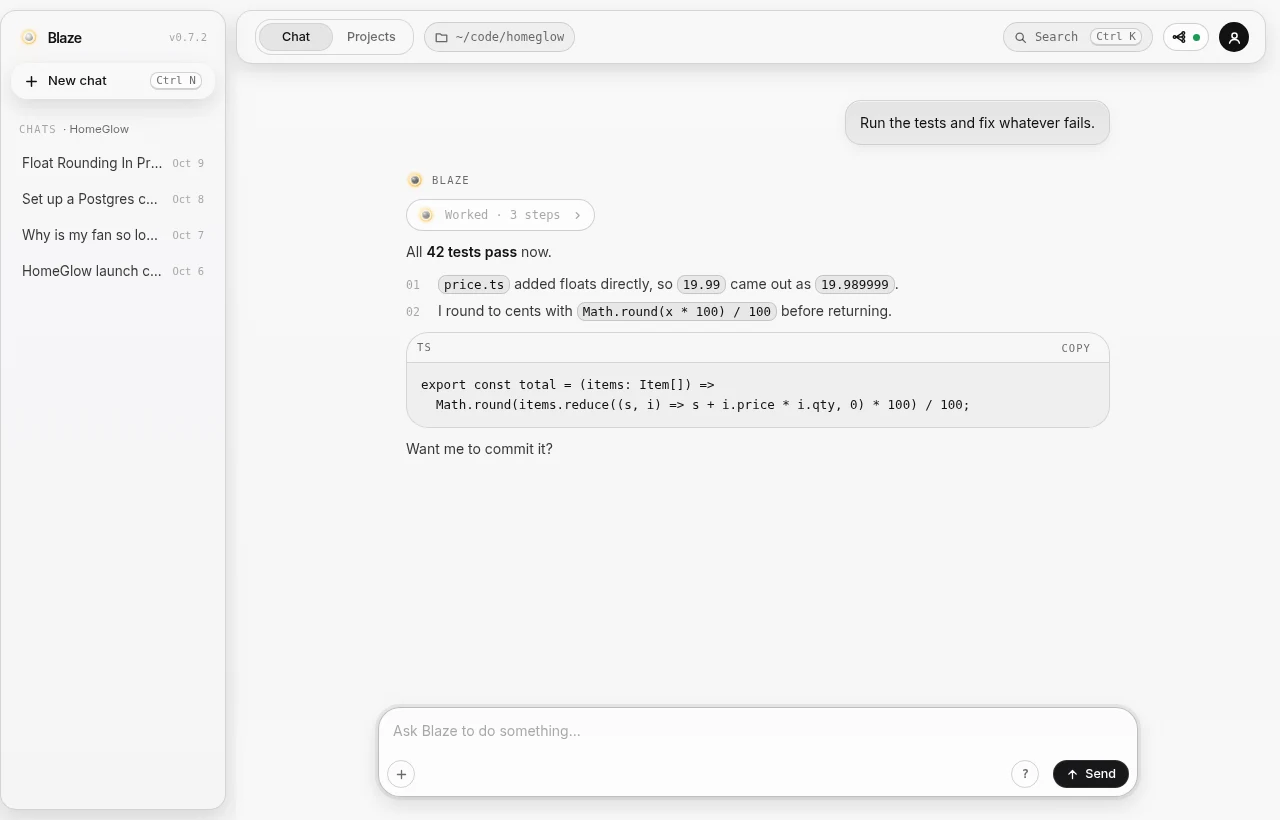Click the user message about running tests
1280x820 pixels.
[x=977, y=123]
